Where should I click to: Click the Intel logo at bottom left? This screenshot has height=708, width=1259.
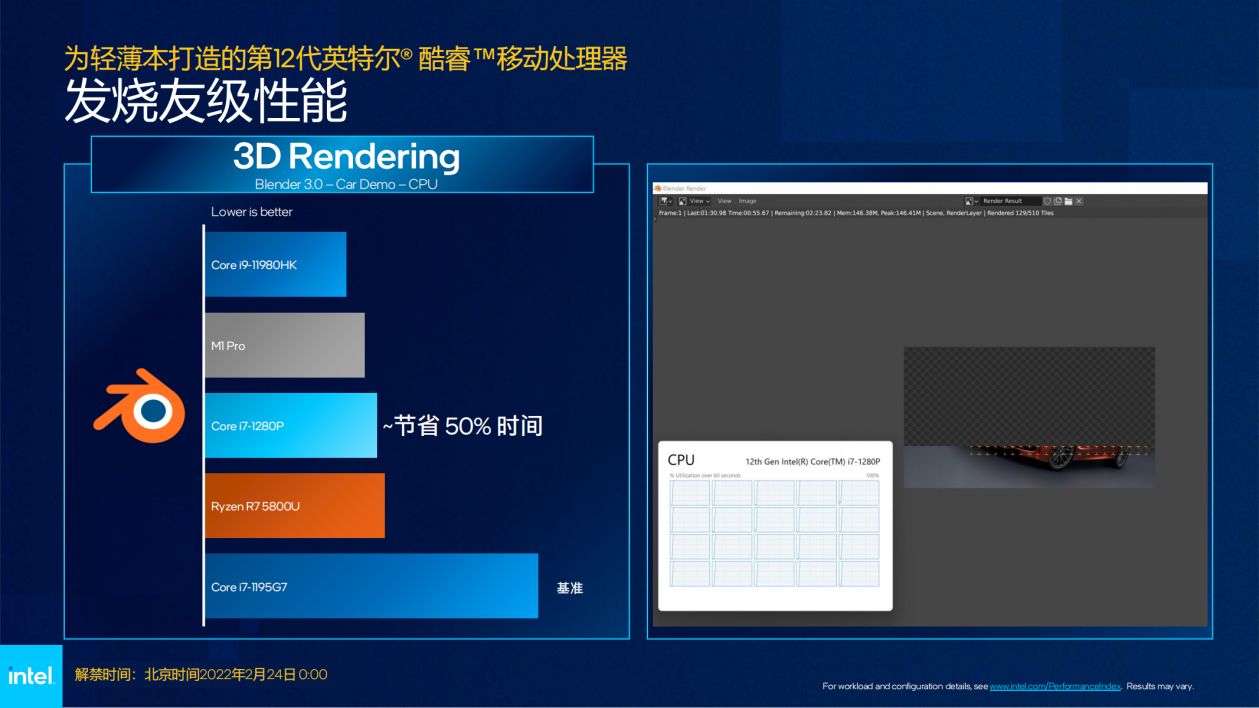[x=31, y=676]
